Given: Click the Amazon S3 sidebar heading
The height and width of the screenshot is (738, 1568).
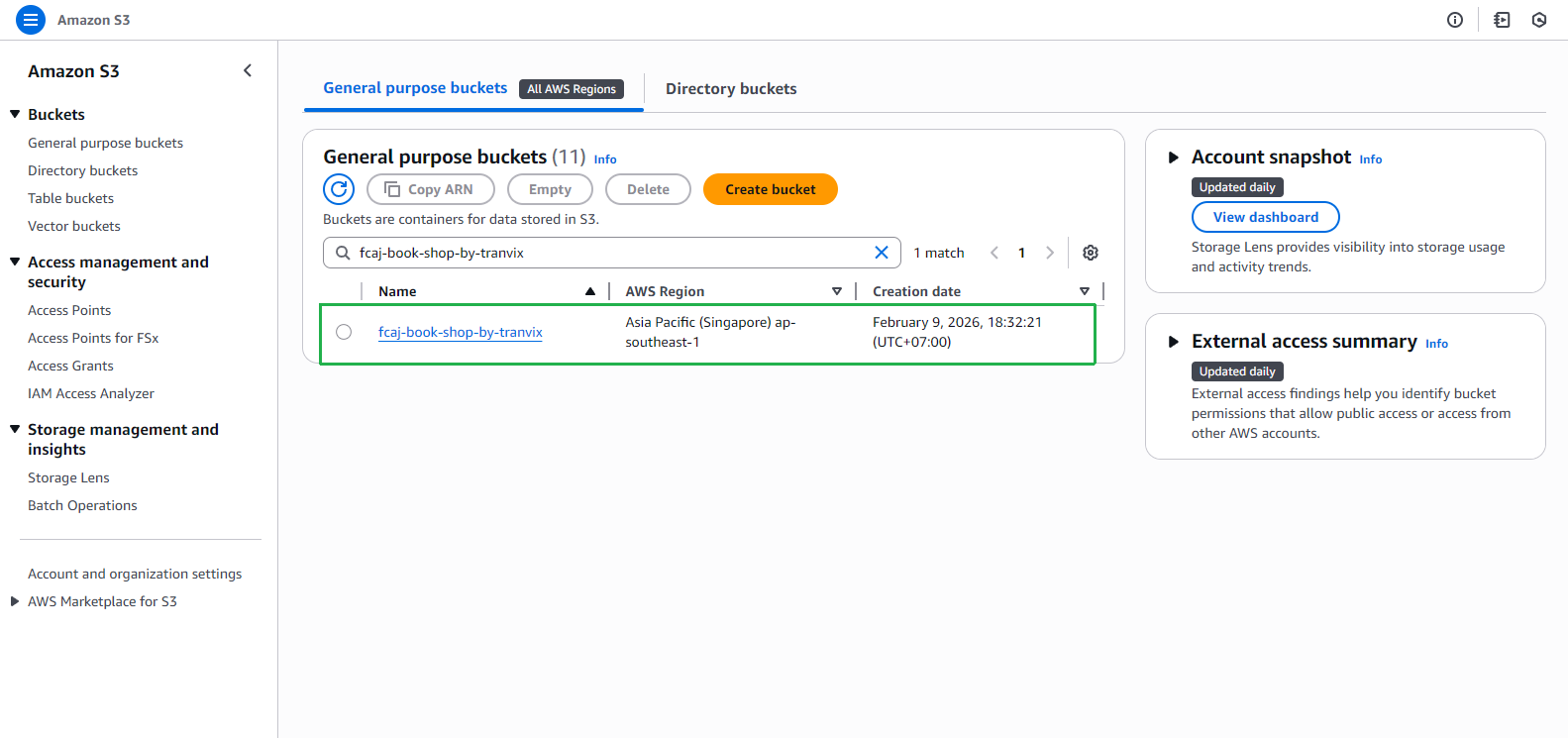Looking at the screenshot, I should [73, 71].
